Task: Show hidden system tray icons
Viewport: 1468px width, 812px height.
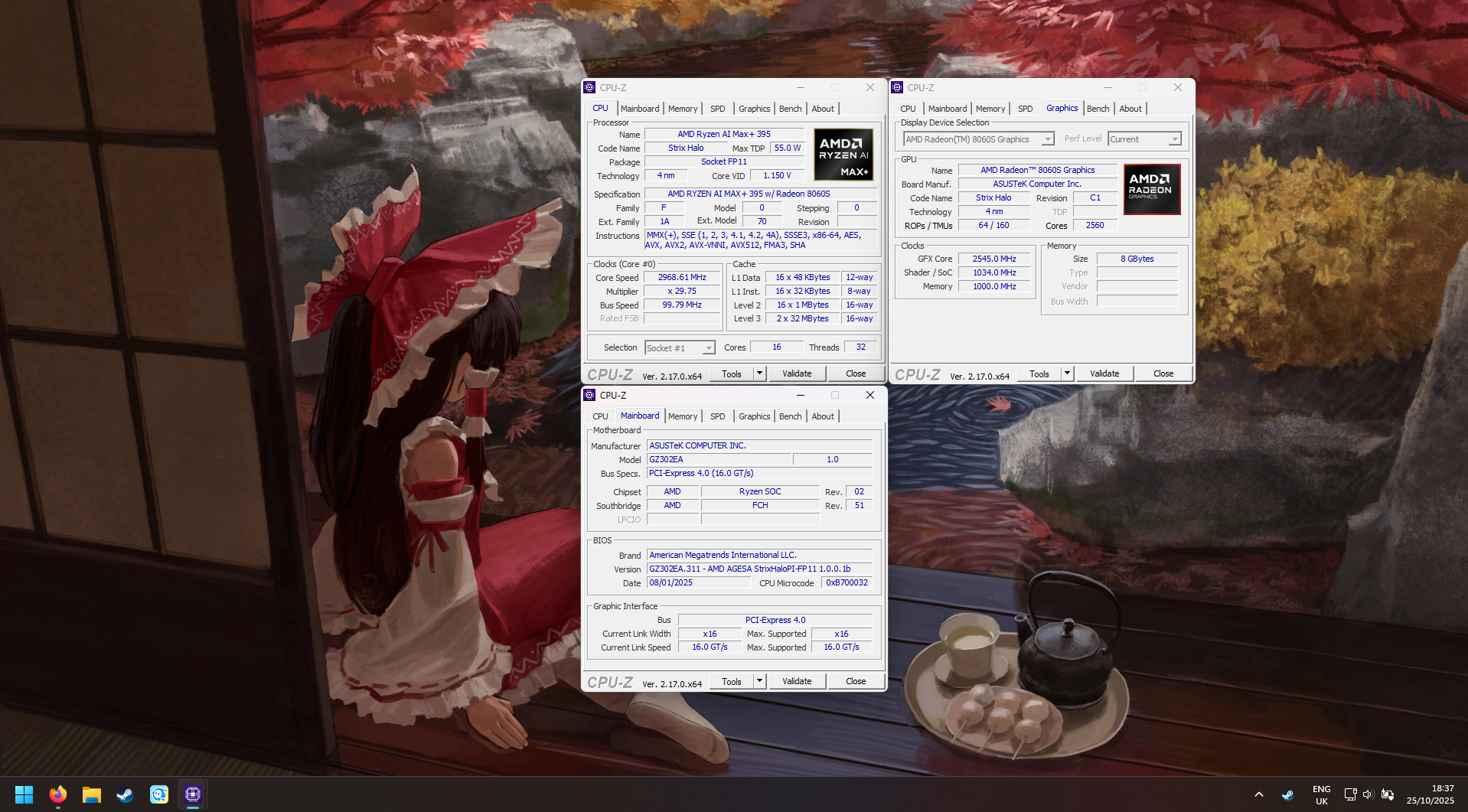Action: 1258,794
